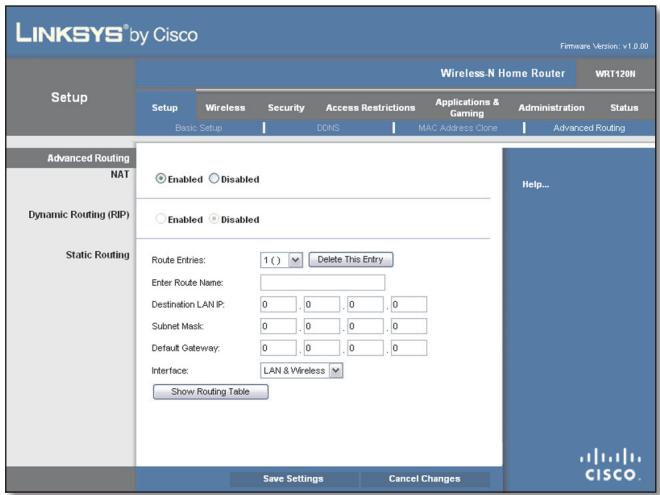Click the Linksys by Cisco logo
The height and width of the screenshot is (495, 660).
[x=106, y=34]
